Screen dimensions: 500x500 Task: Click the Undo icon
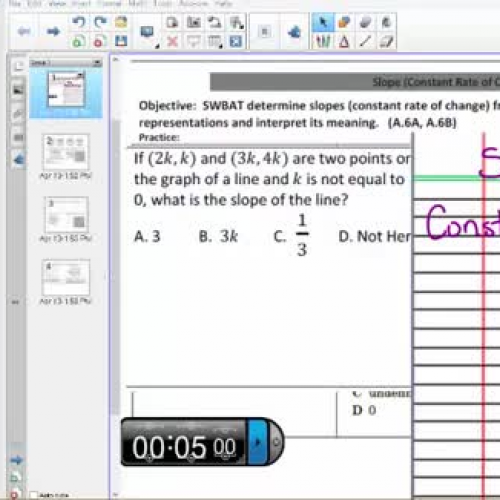click(78, 22)
